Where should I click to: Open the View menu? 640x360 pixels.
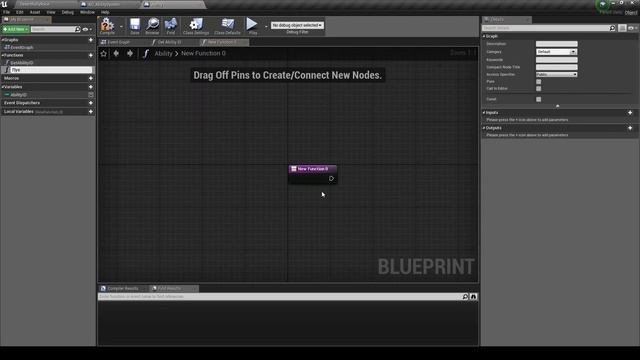[x=51, y=12]
